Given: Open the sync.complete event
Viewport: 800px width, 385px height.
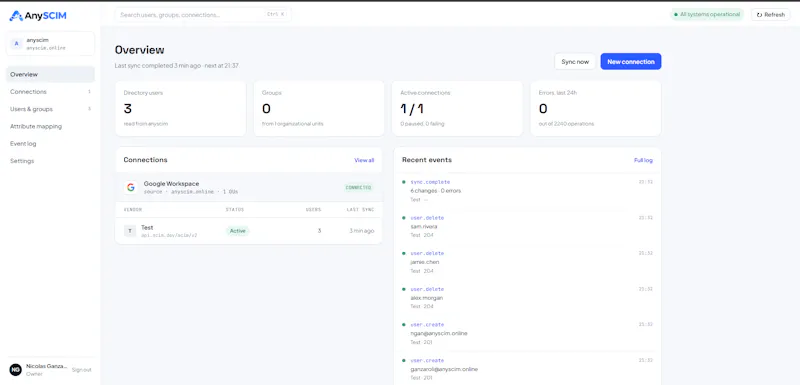Looking at the screenshot, I should (x=527, y=191).
